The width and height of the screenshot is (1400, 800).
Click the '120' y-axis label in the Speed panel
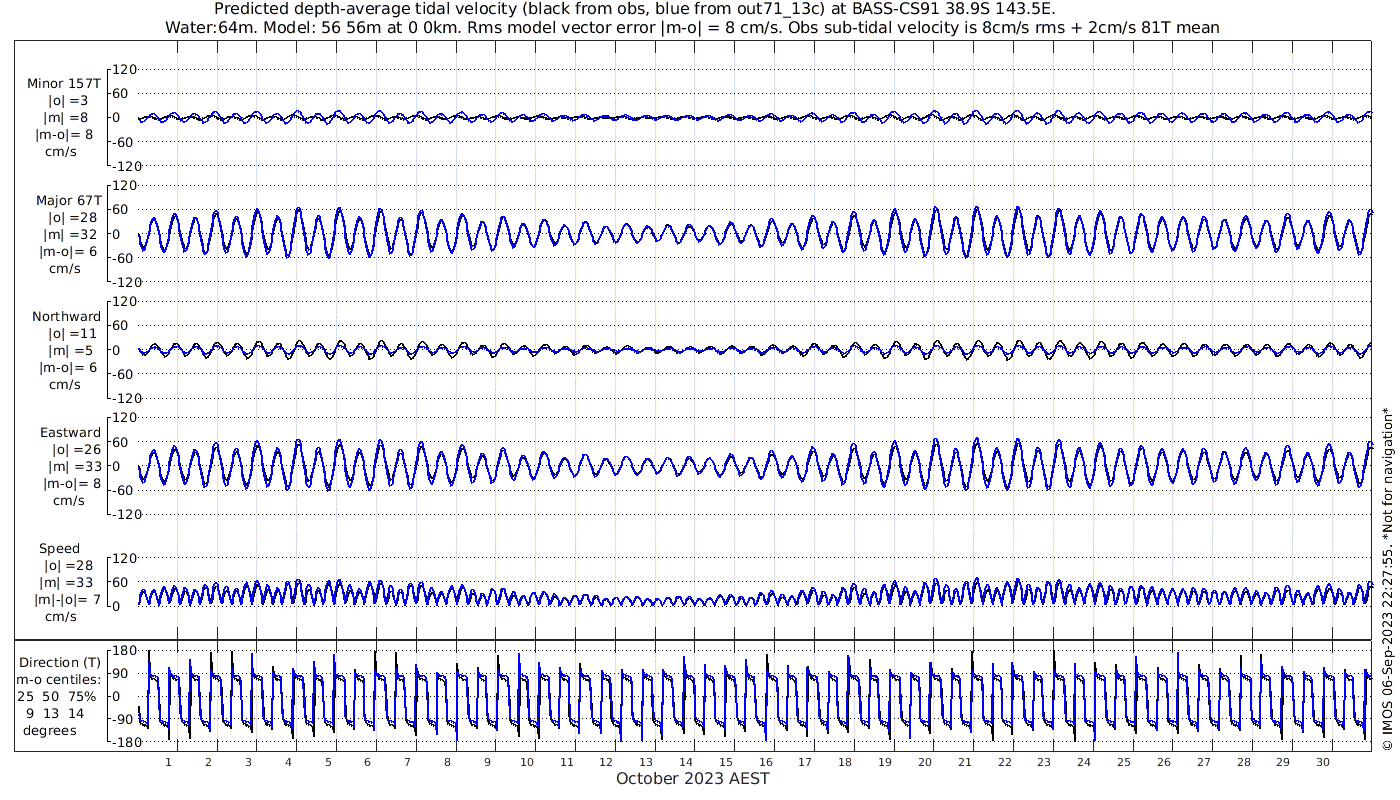[x=124, y=558]
